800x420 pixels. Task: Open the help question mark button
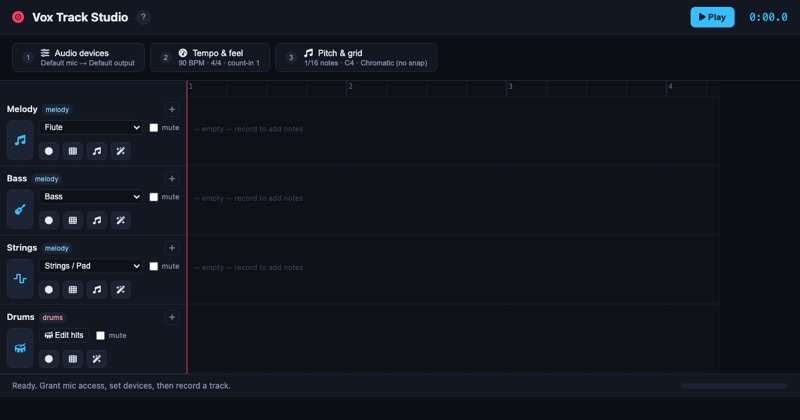[143, 17]
